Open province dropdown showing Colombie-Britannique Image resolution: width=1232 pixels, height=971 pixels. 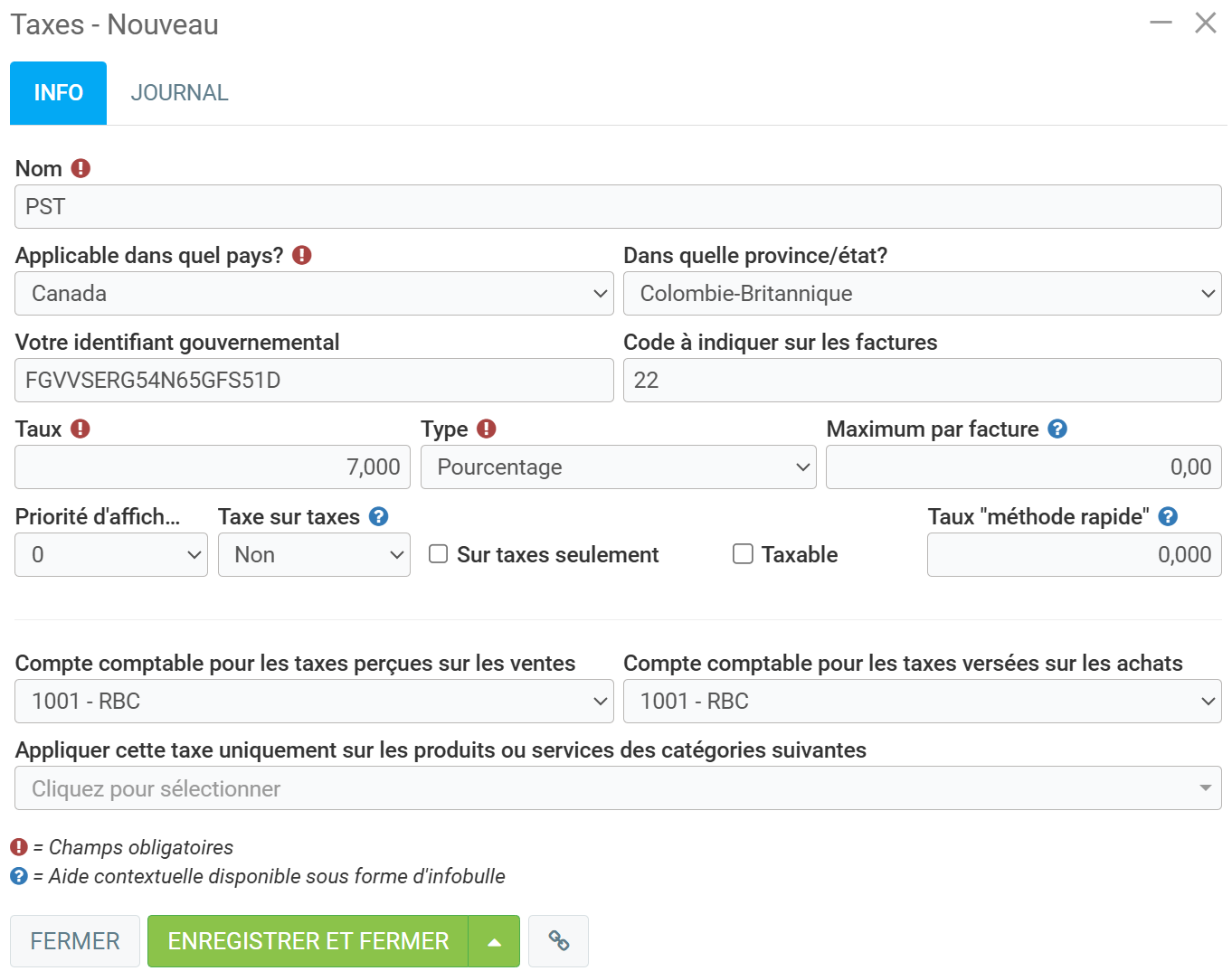922,294
